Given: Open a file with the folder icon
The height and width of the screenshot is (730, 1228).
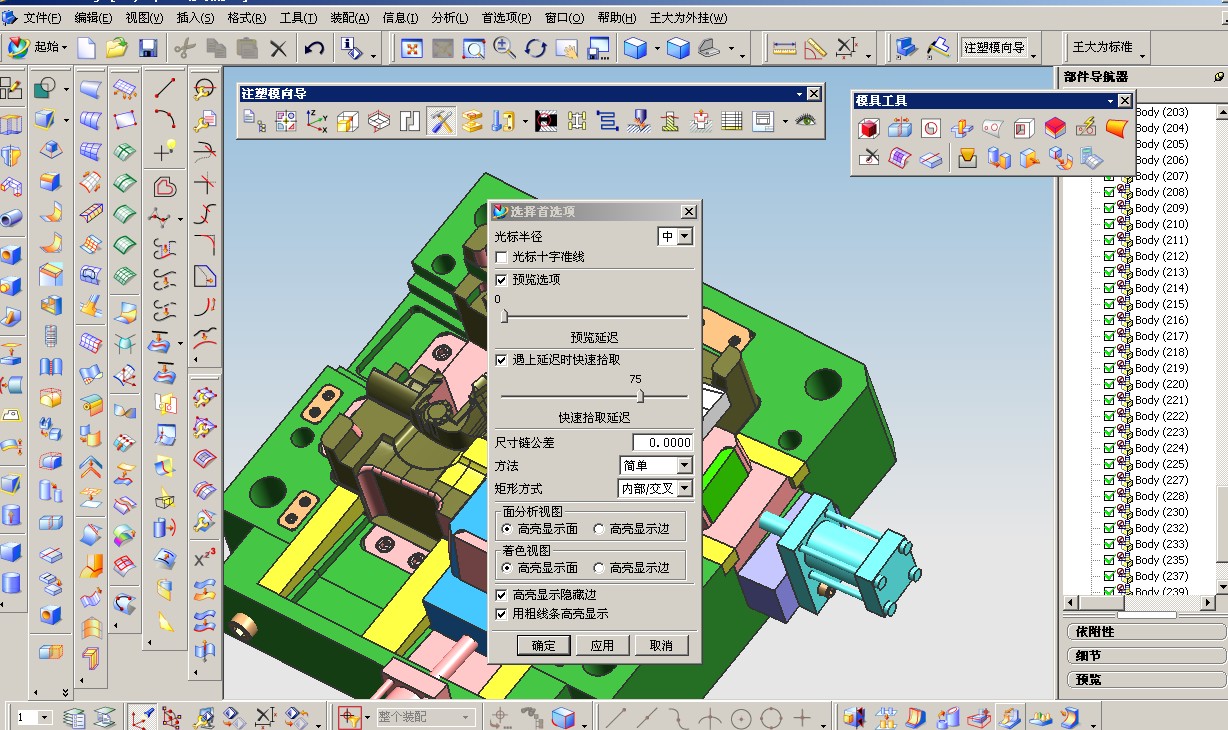Looking at the screenshot, I should point(117,47).
